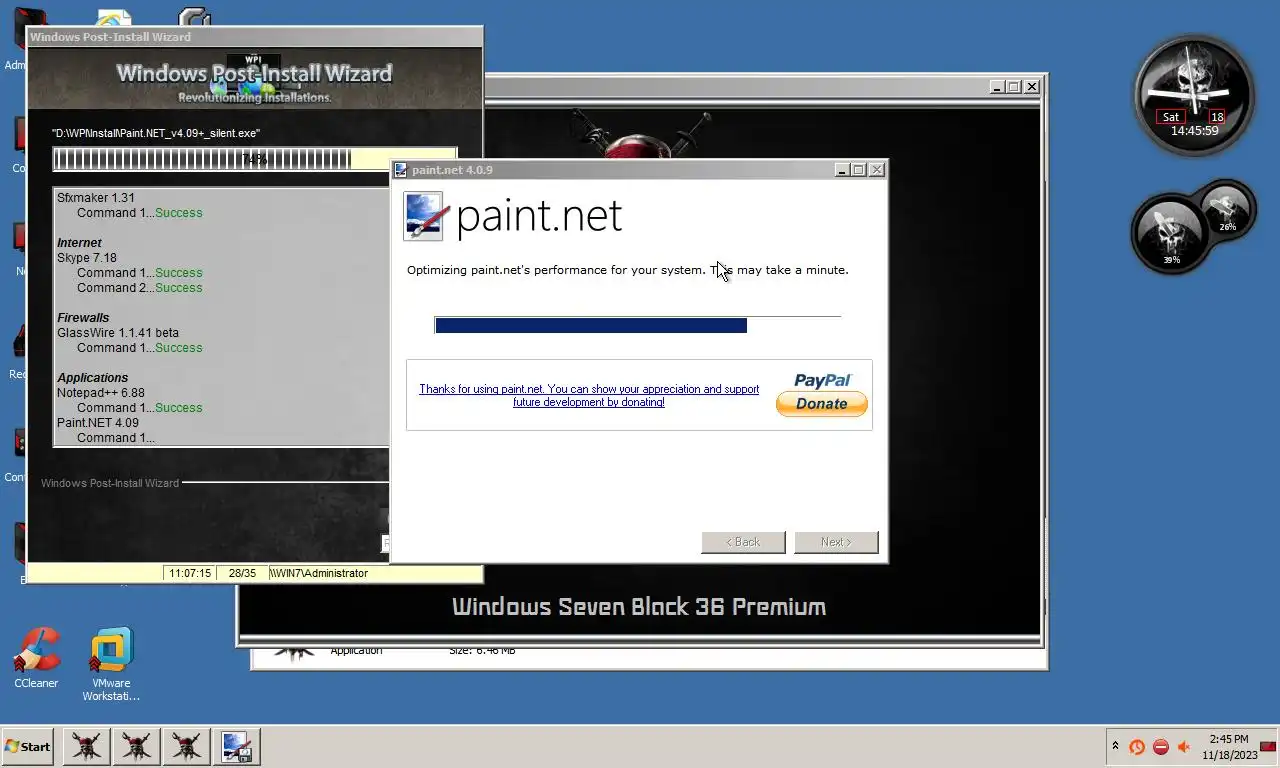This screenshot has height=768, width=1280.
Task: Click the 28/35 status bar counter
Action: click(242, 573)
